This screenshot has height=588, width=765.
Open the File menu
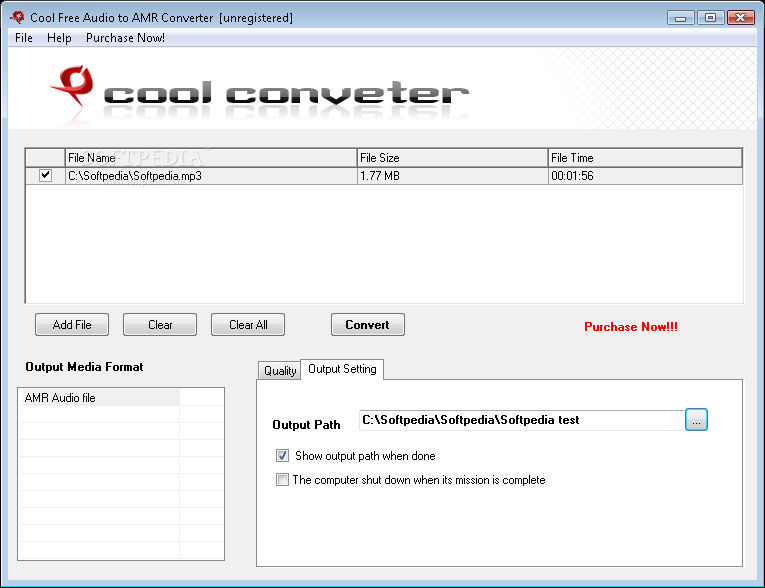click(x=23, y=38)
